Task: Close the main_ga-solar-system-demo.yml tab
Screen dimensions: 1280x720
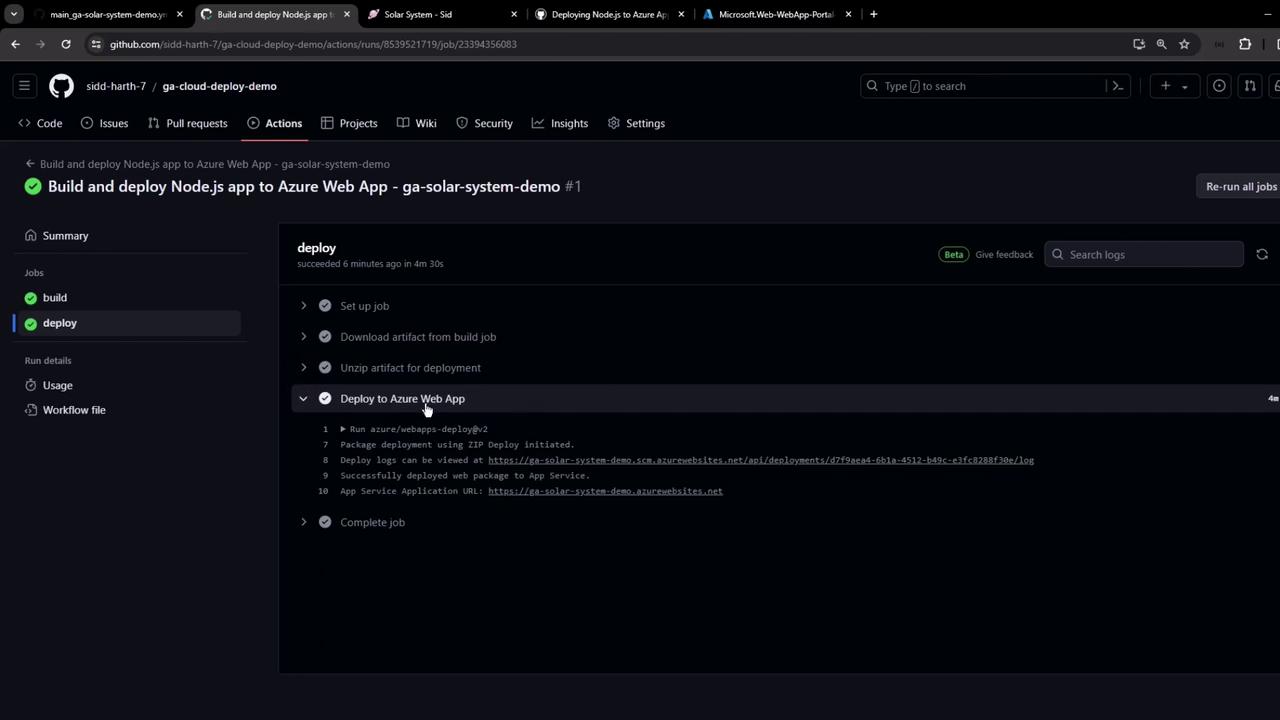Action: point(180,14)
